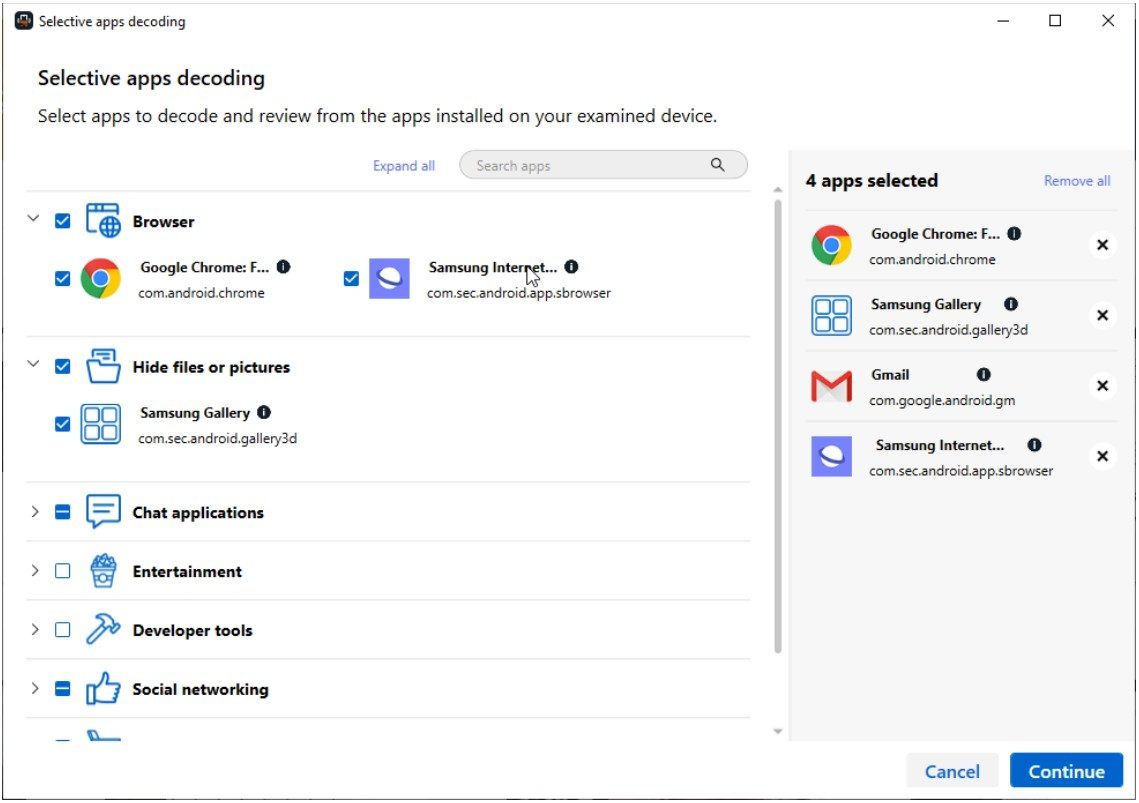Click the com.android.chrome text in Browser group
The height and width of the screenshot is (803, 1139).
tap(201, 293)
